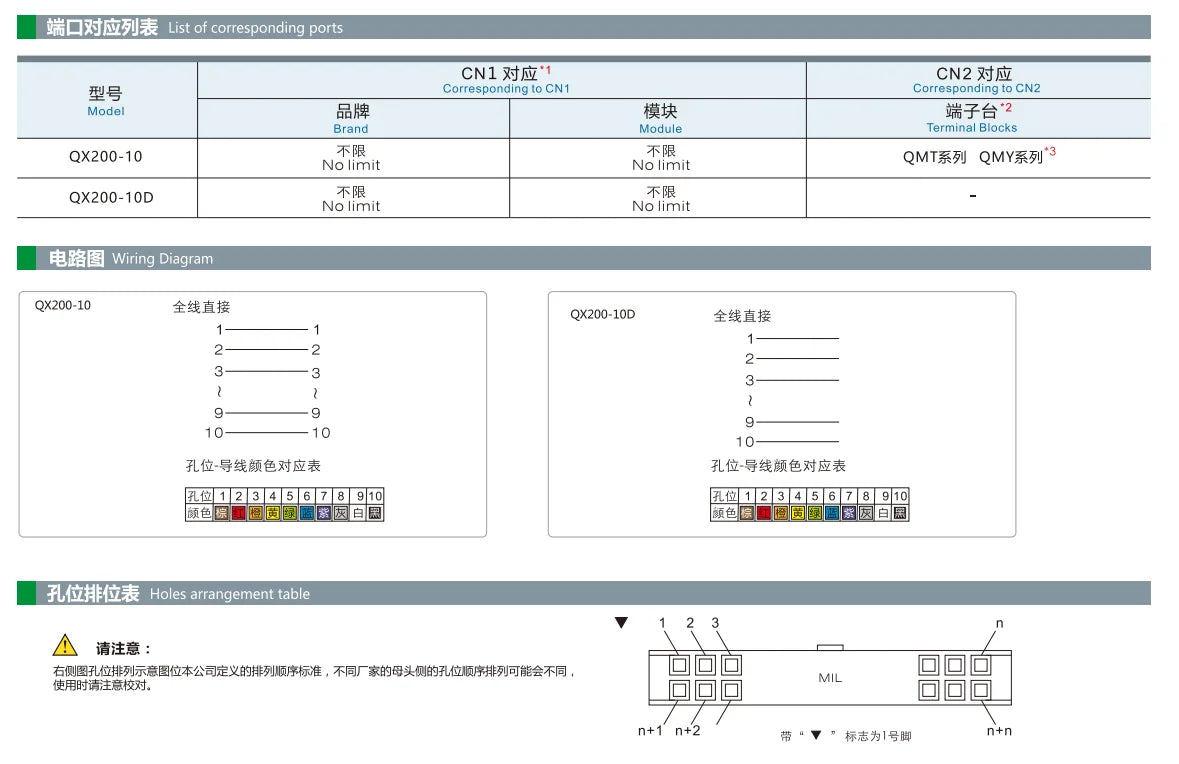Select the green swatch in QX200-10D color table

click(x=814, y=513)
